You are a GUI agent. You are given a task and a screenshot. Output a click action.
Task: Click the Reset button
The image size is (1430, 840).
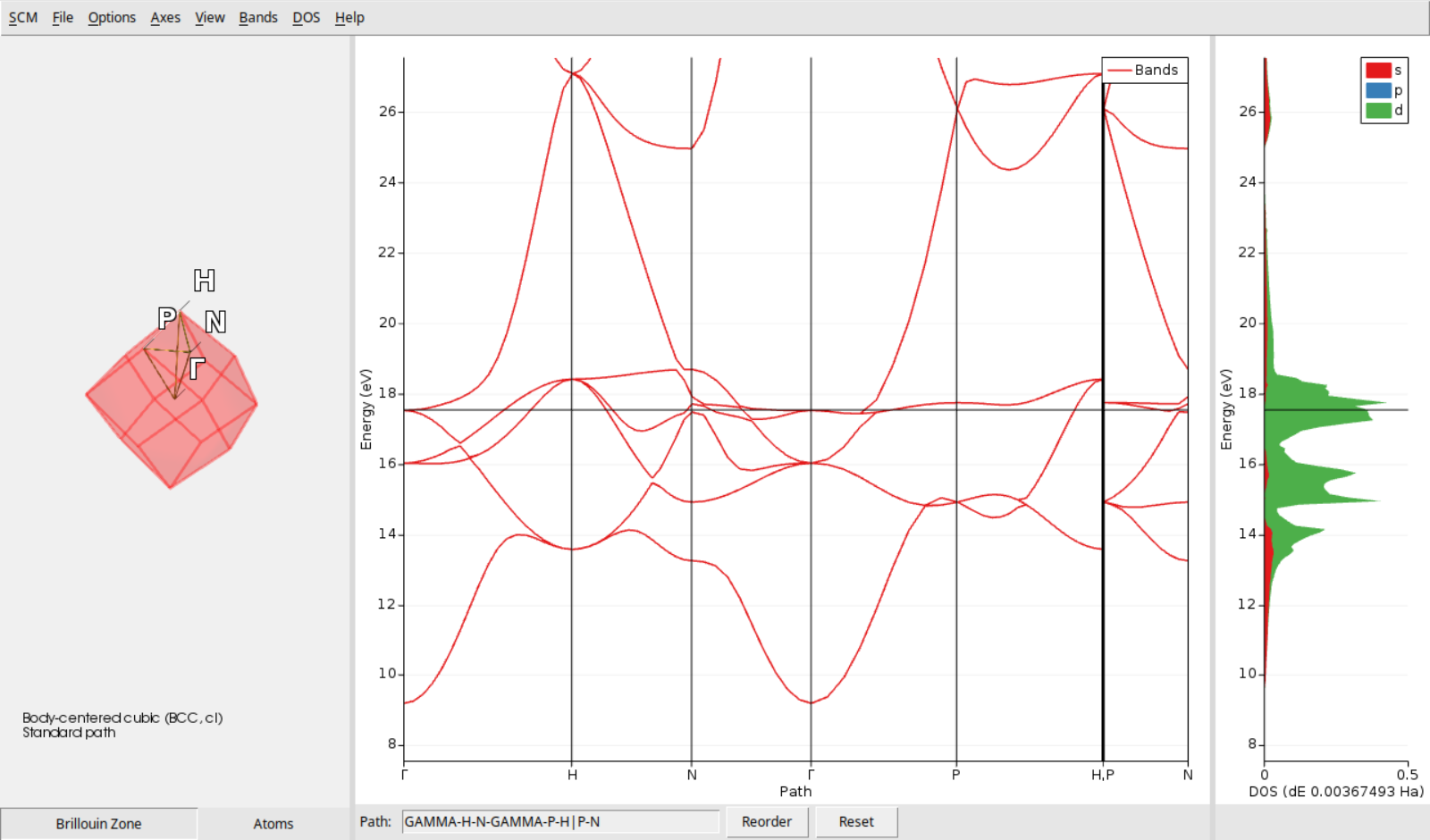[x=854, y=820]
